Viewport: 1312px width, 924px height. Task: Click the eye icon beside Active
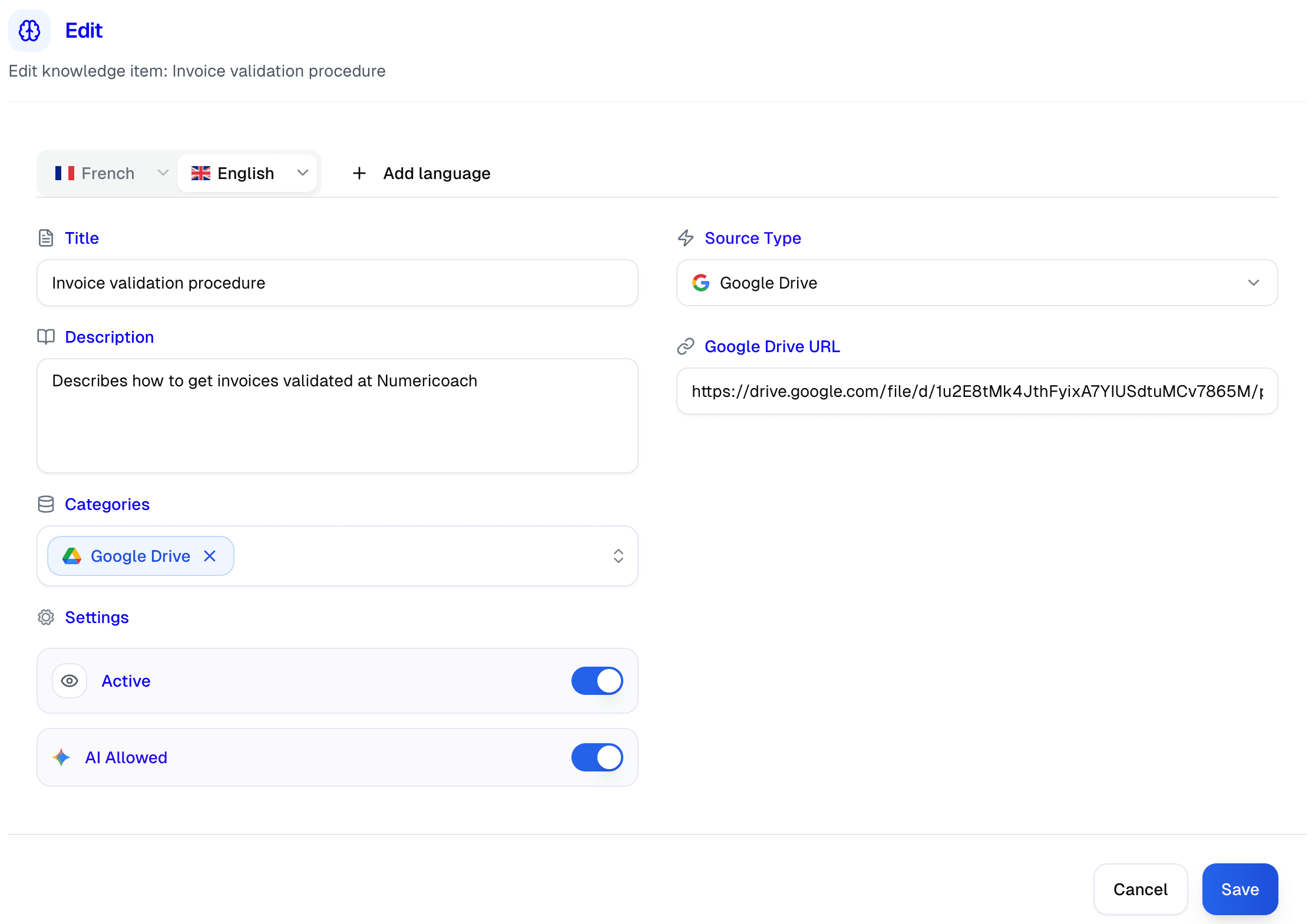point(69,681)
